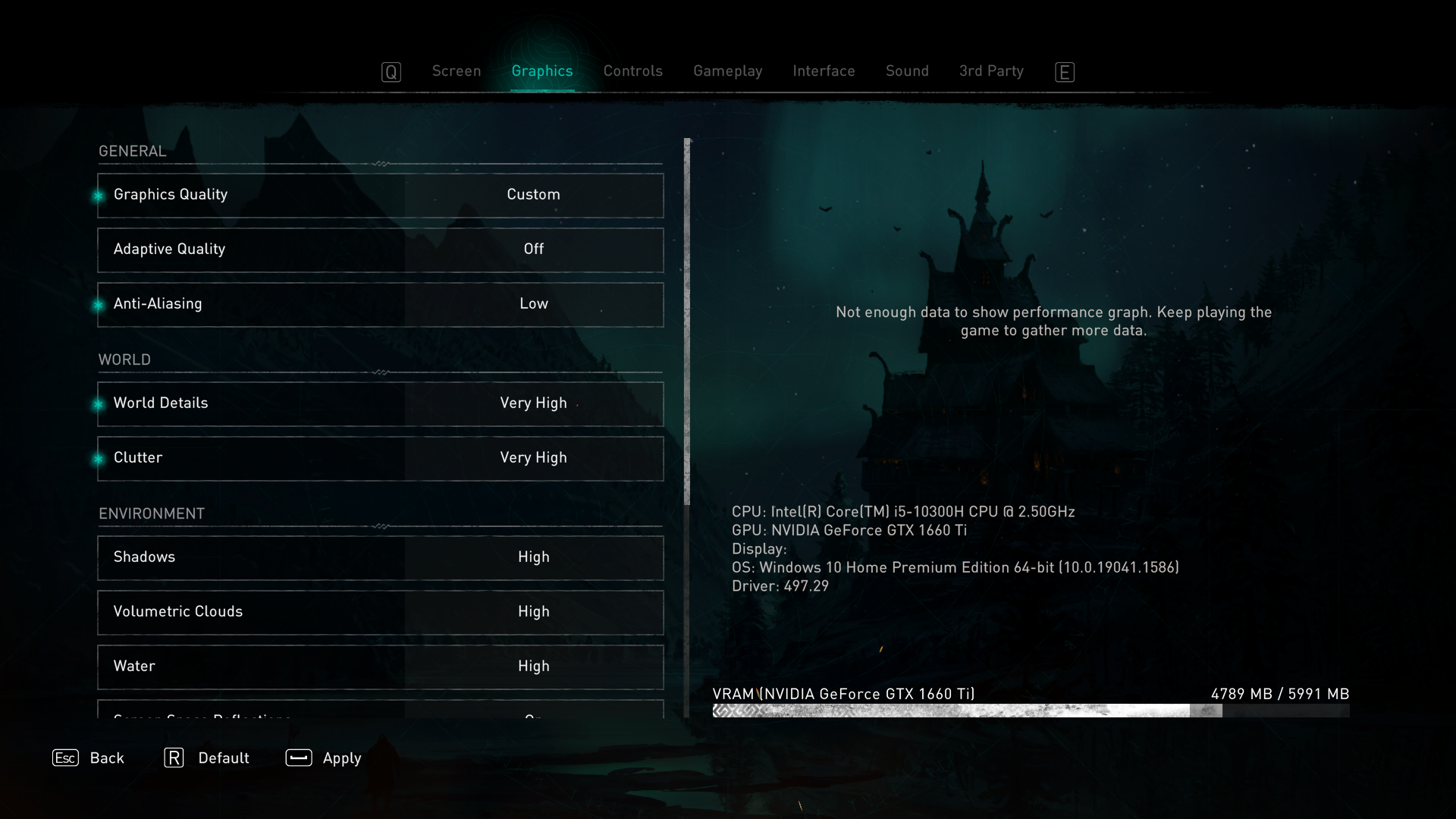Click the modified marker beside Clutter

click(x=99, y=459)
